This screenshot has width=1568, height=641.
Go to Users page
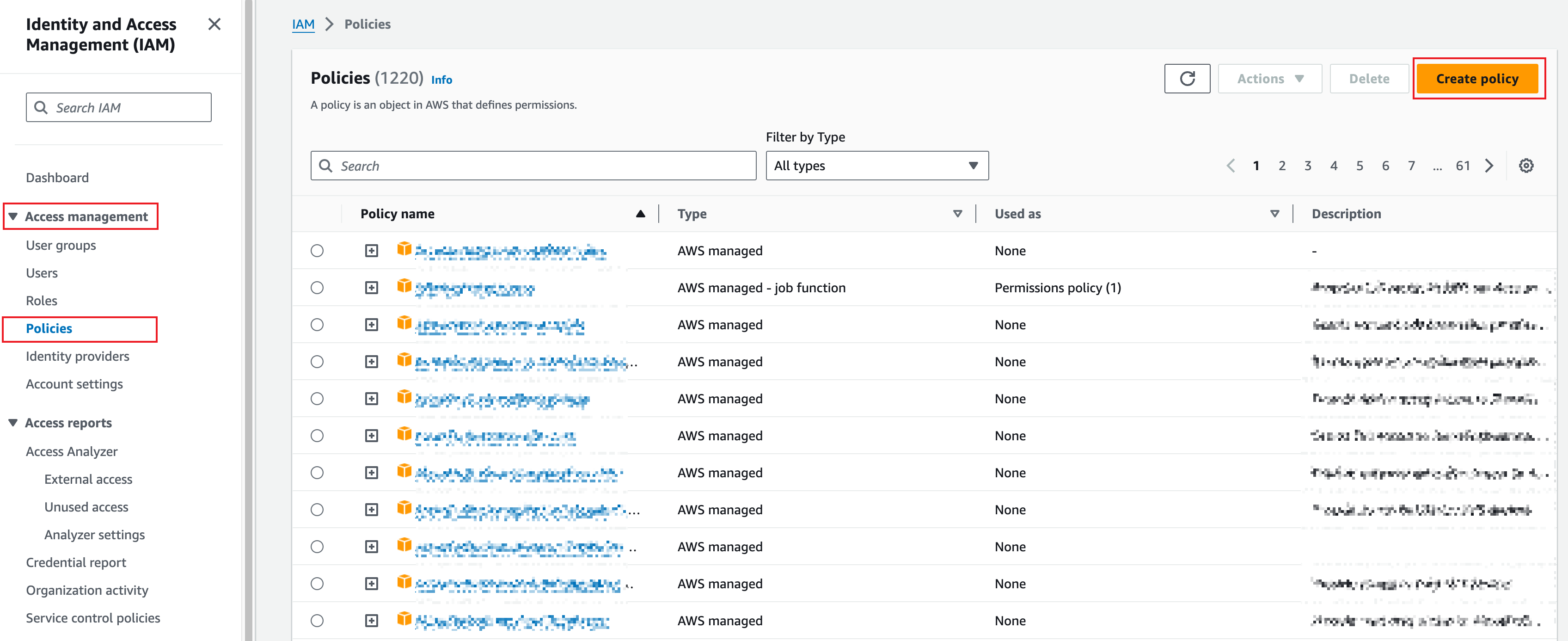point(42,273)
